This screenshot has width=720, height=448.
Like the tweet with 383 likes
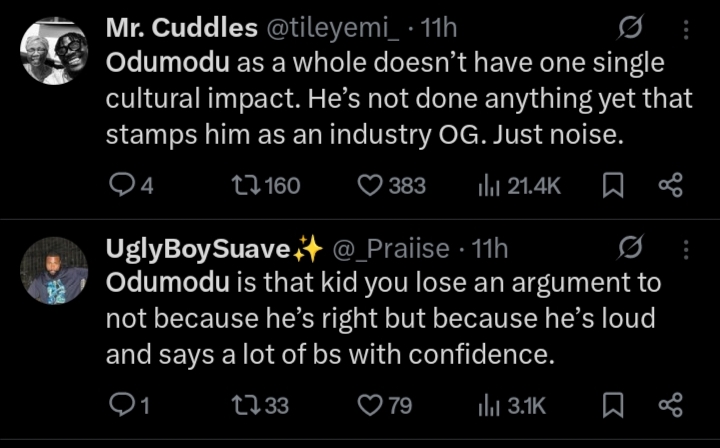point(371,185)
